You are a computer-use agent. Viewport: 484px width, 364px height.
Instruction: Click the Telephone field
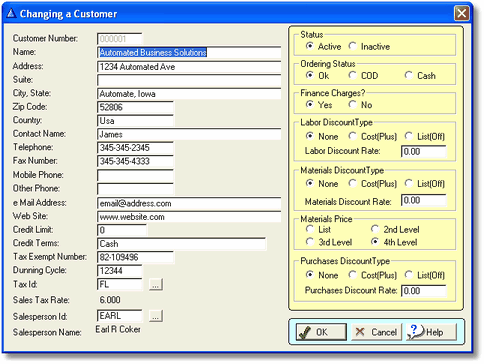[x=135, y=148]
